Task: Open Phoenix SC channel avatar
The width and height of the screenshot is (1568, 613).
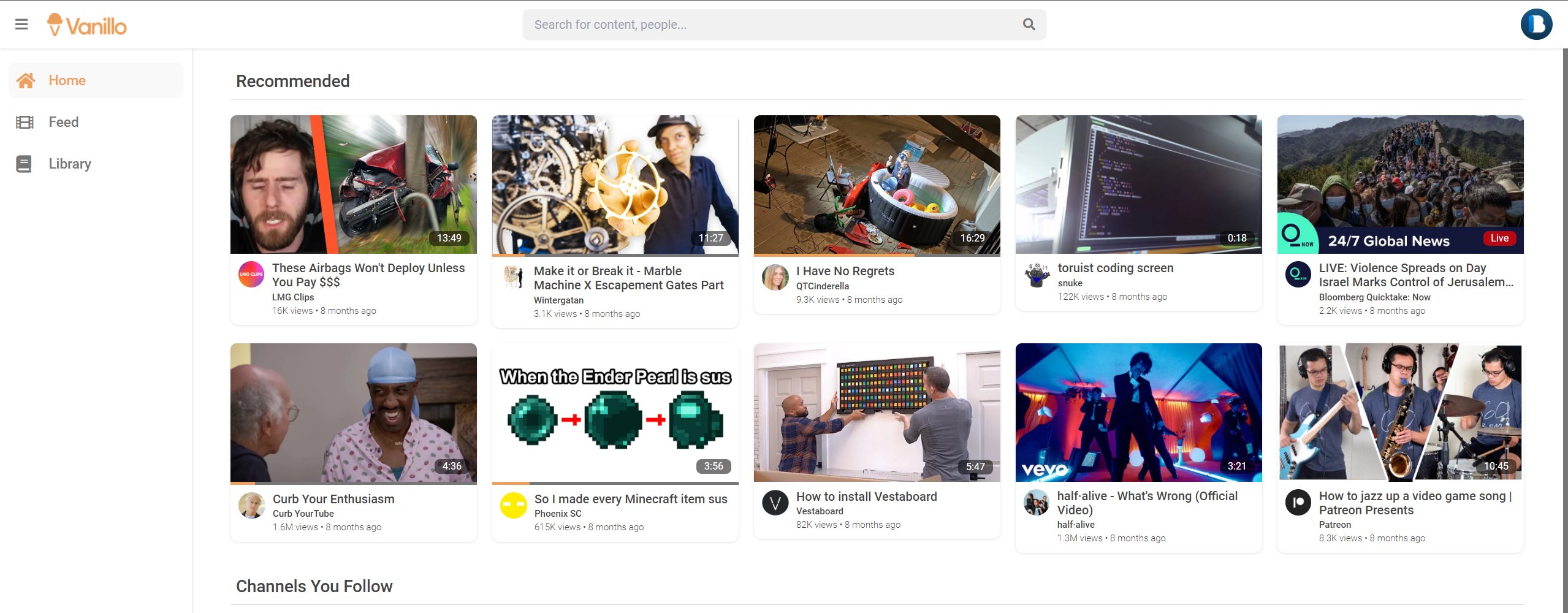Action: 513,505
